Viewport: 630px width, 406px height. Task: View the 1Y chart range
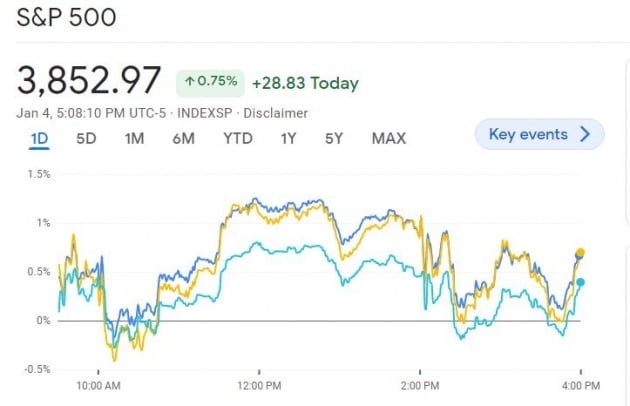[288, 138]
